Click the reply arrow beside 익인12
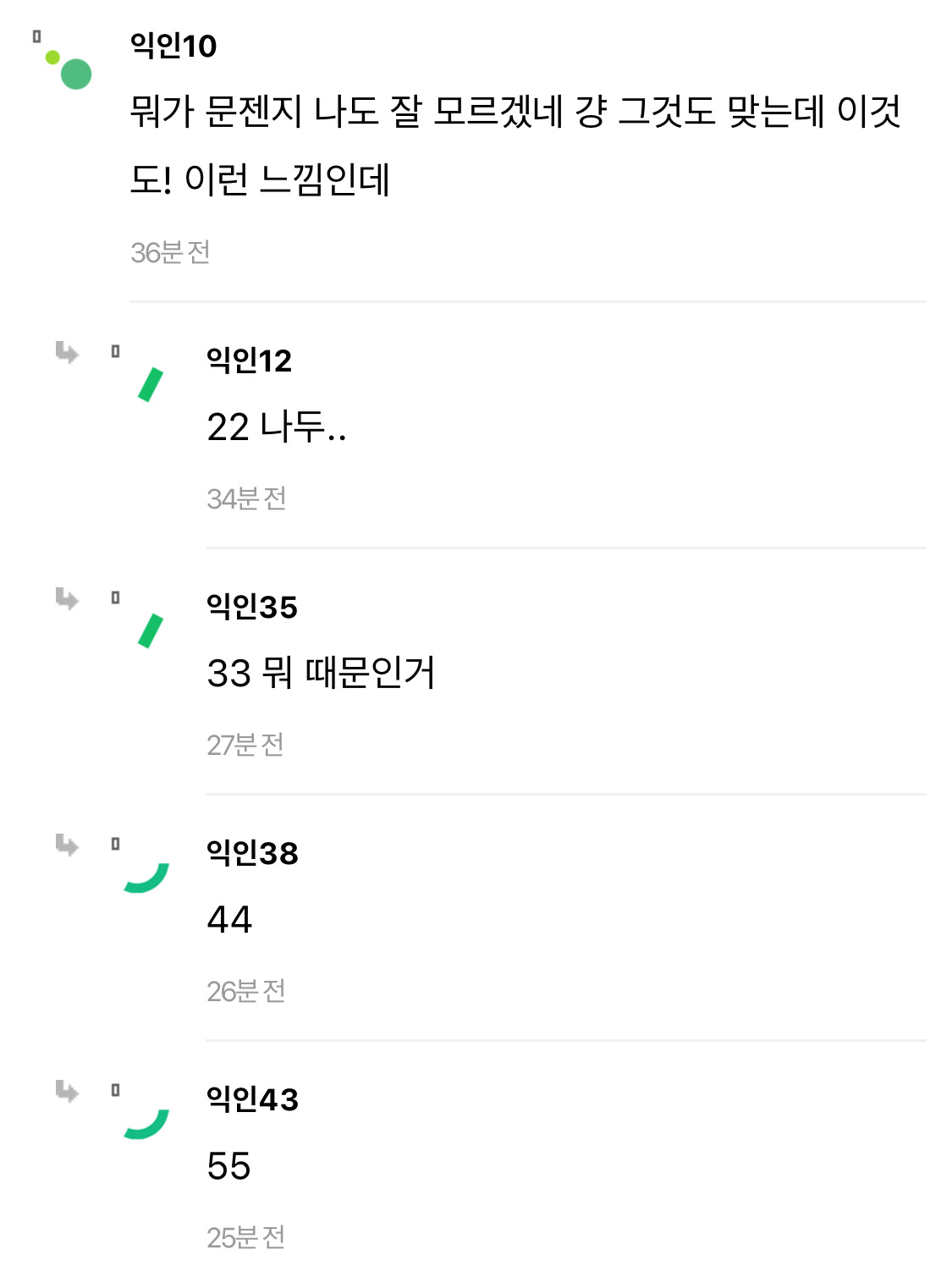Image resolution: width=952 pixels, height=1272 pixels. 67,352
